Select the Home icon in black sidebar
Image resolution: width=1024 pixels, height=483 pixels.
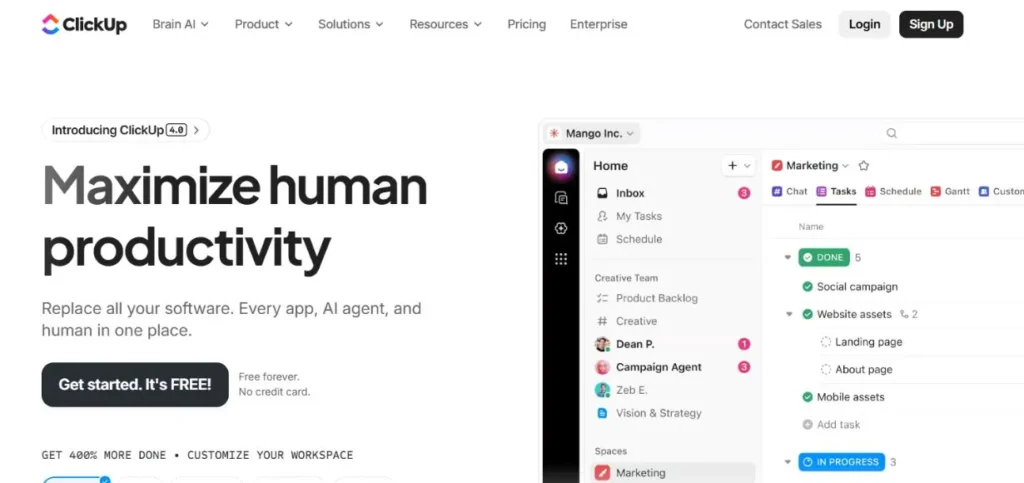pyautogui.click(x=561, y=167)
